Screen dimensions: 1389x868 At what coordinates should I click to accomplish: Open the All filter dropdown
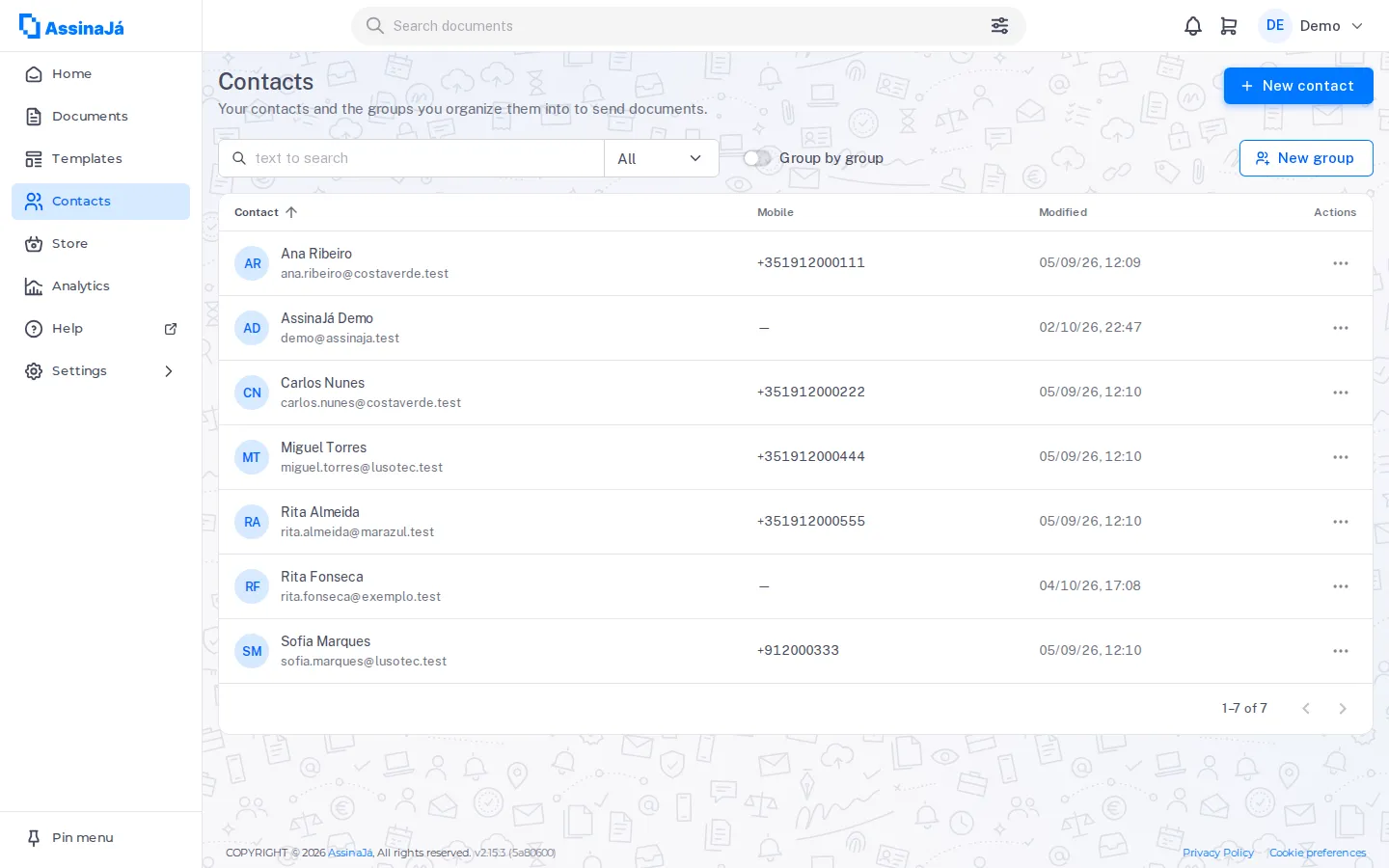click(x=662, y=158)
